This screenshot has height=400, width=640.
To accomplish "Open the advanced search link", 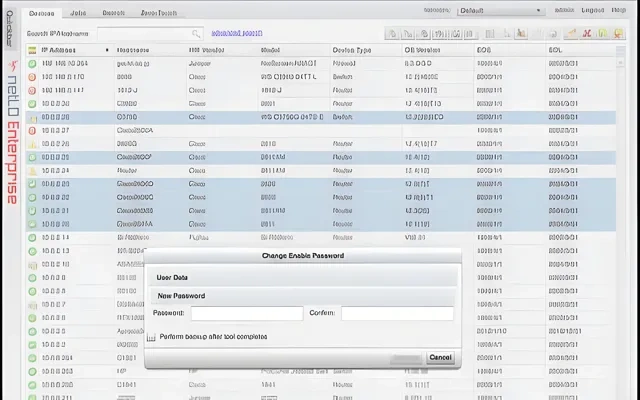I will tap(237, 33).
